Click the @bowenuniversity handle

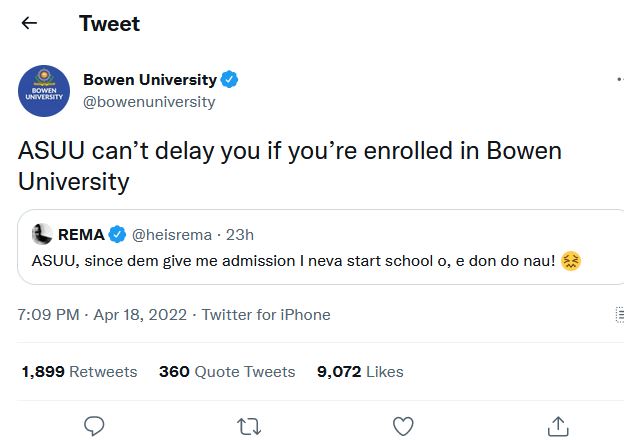point(149,102)
